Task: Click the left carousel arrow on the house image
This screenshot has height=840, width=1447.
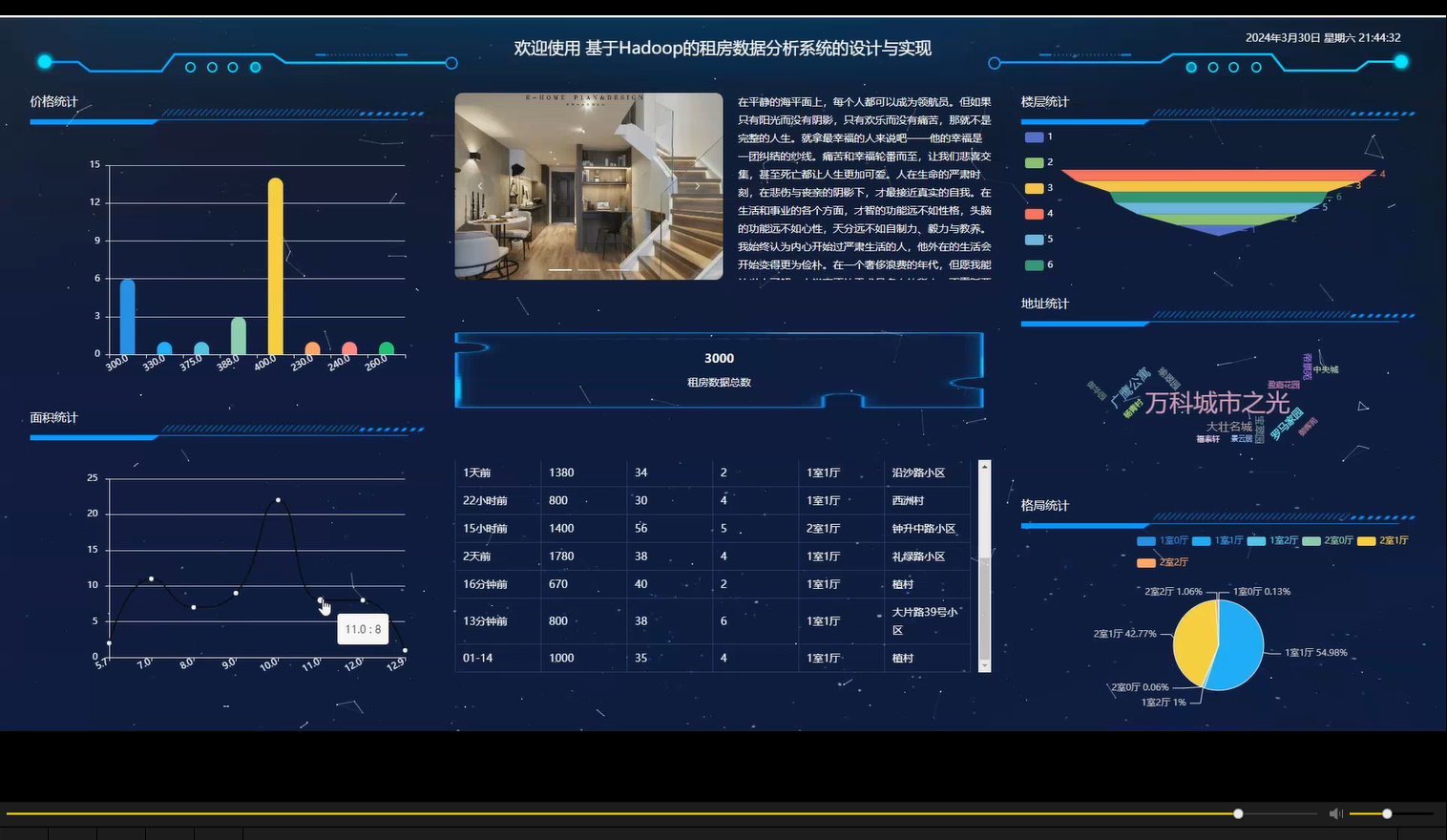Action: (480, 185)
